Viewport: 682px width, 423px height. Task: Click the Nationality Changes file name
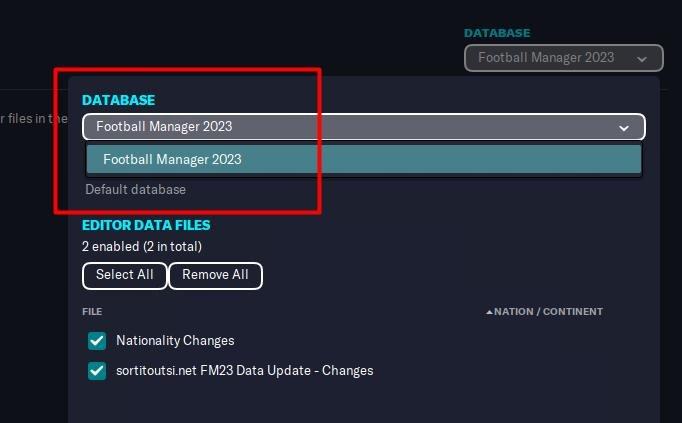point(175,341)
